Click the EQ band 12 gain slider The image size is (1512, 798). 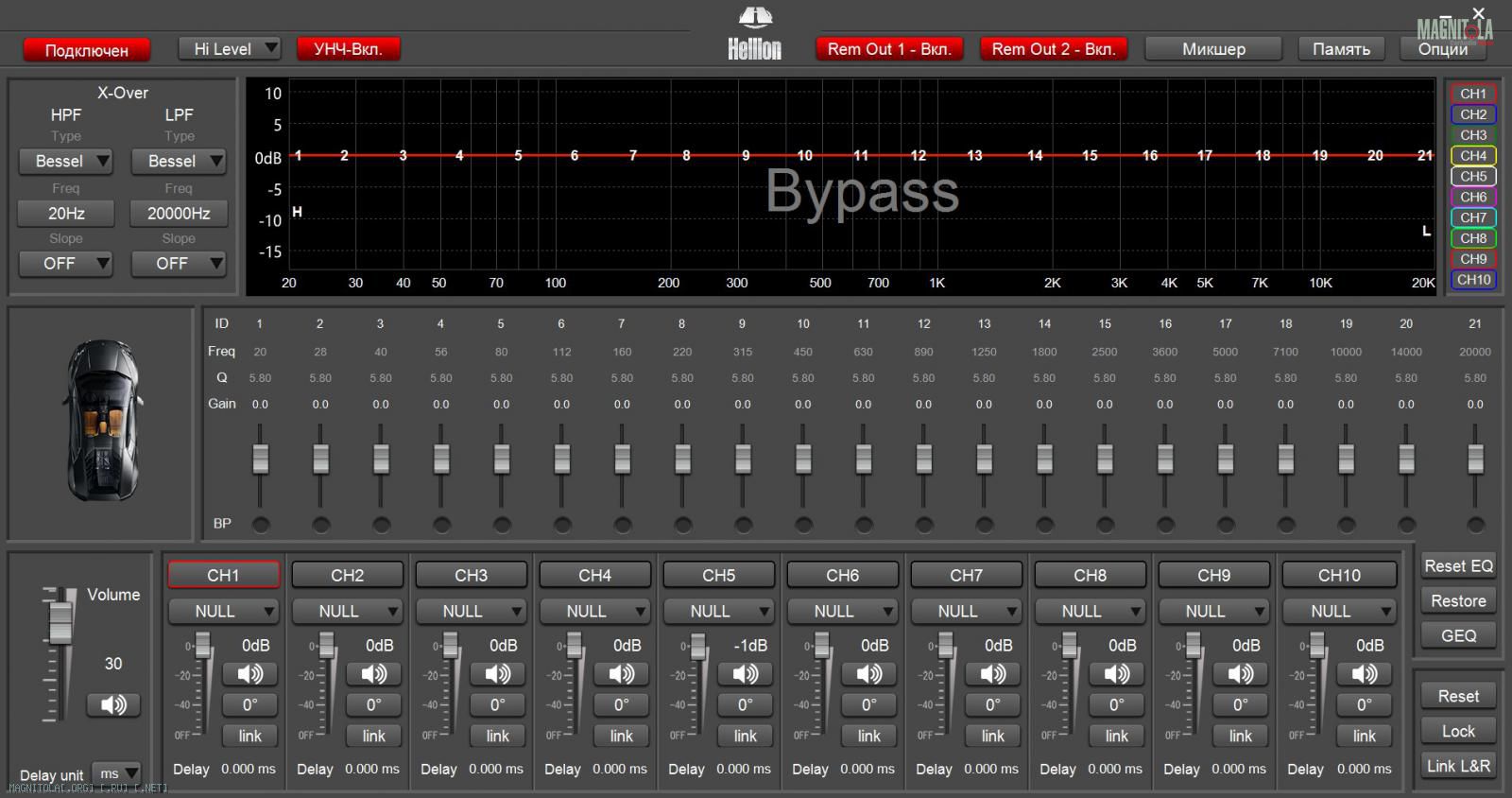point(924,459)
